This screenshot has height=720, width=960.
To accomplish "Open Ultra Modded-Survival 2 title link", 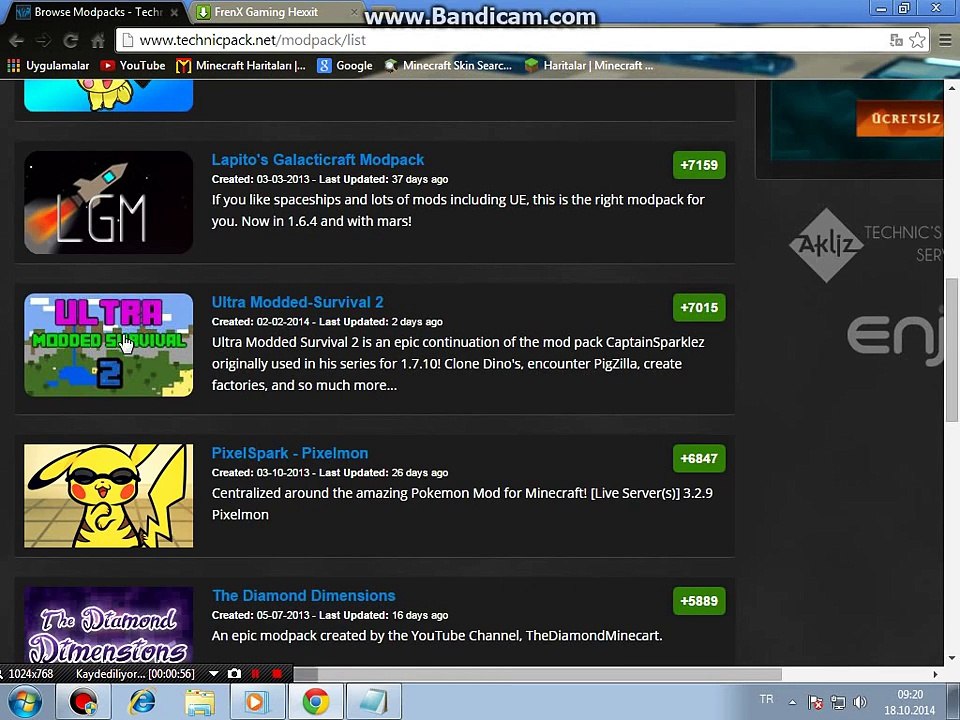I will click(298, 302).
